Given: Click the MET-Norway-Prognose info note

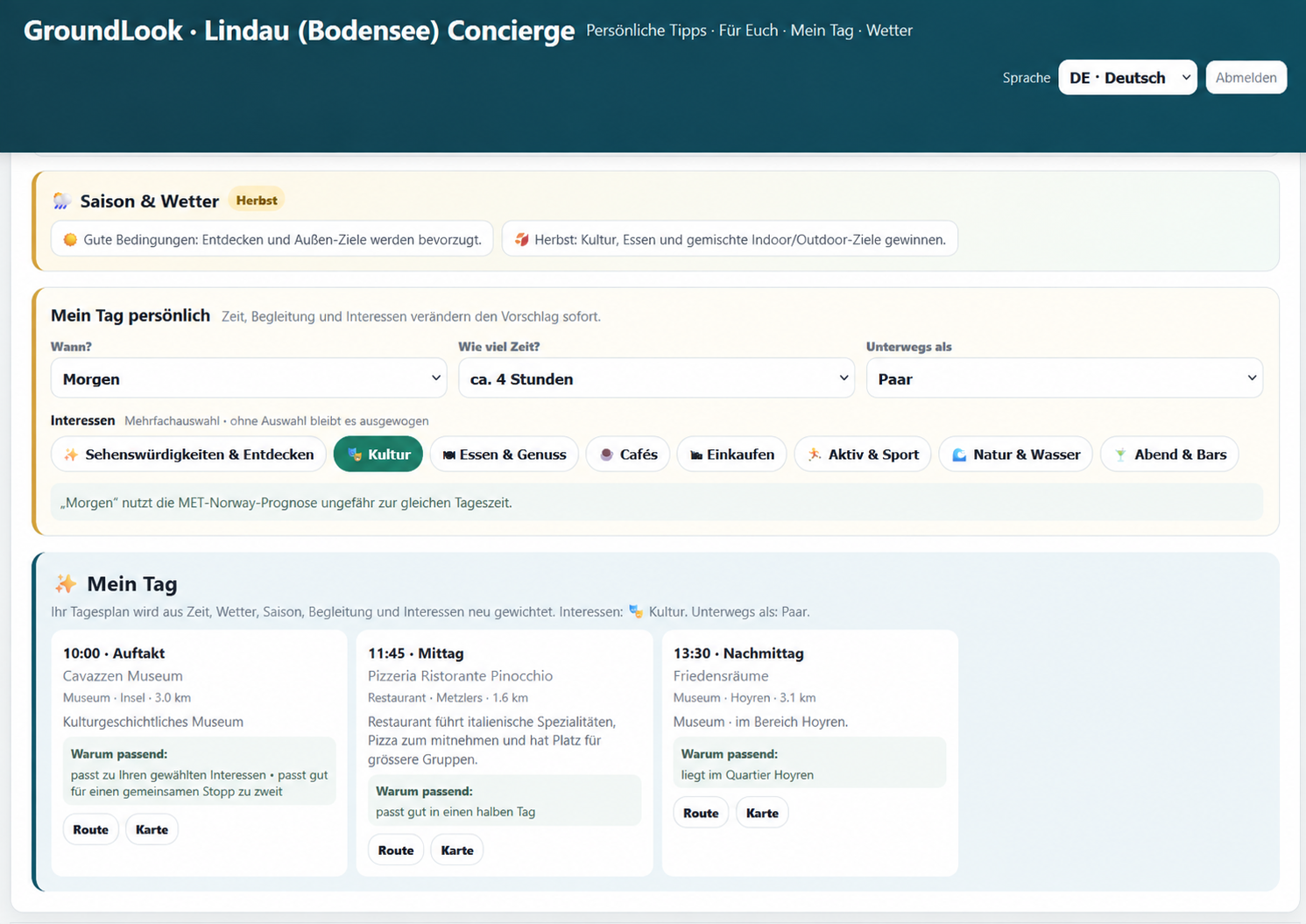Looking at the screenshot, I should pos(656,503).
